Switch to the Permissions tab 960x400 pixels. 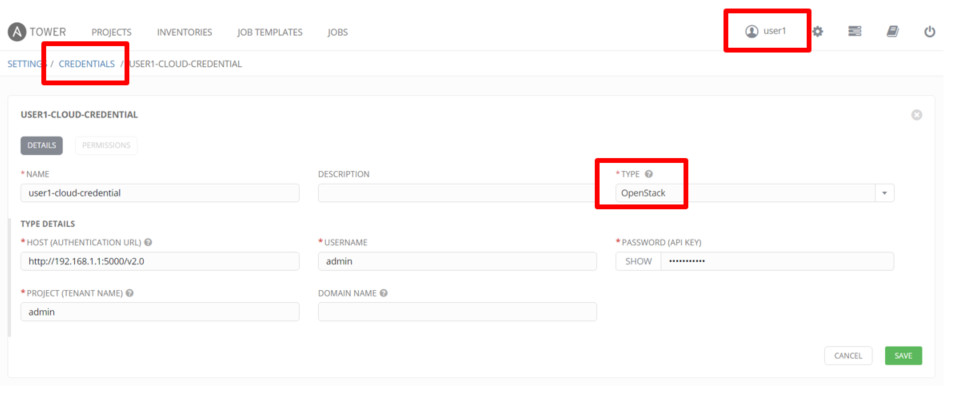106,145
